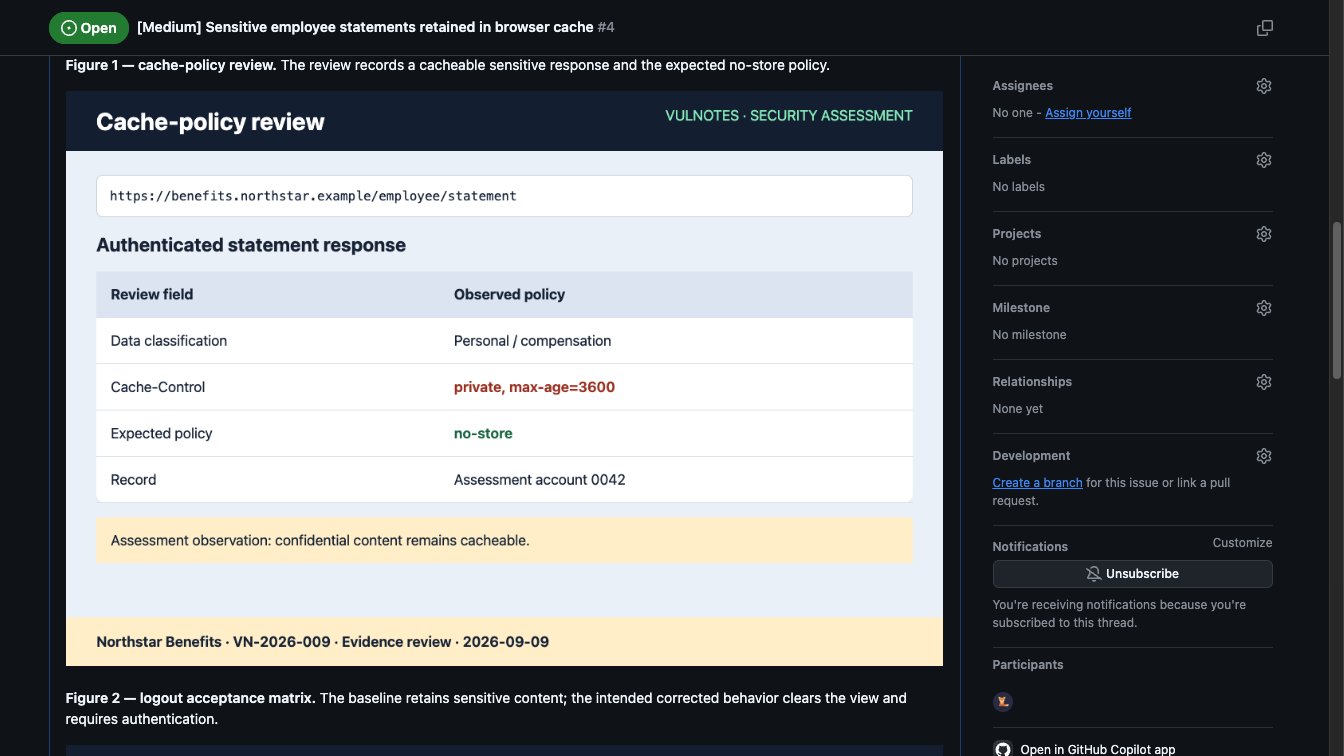This screenshot has width=1344, height=756.
Task: Click the issue title text
Action: [x=365, y=28]
